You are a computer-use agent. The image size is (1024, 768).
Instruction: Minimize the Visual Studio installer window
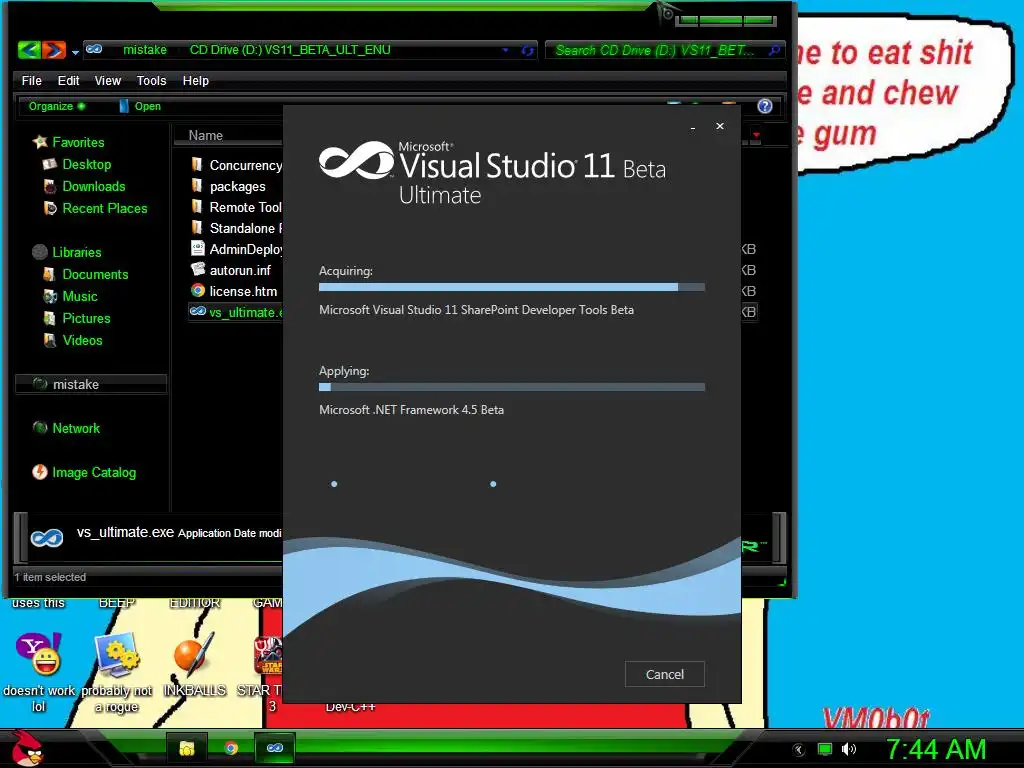pyautogui.click(x=692, y=127)
